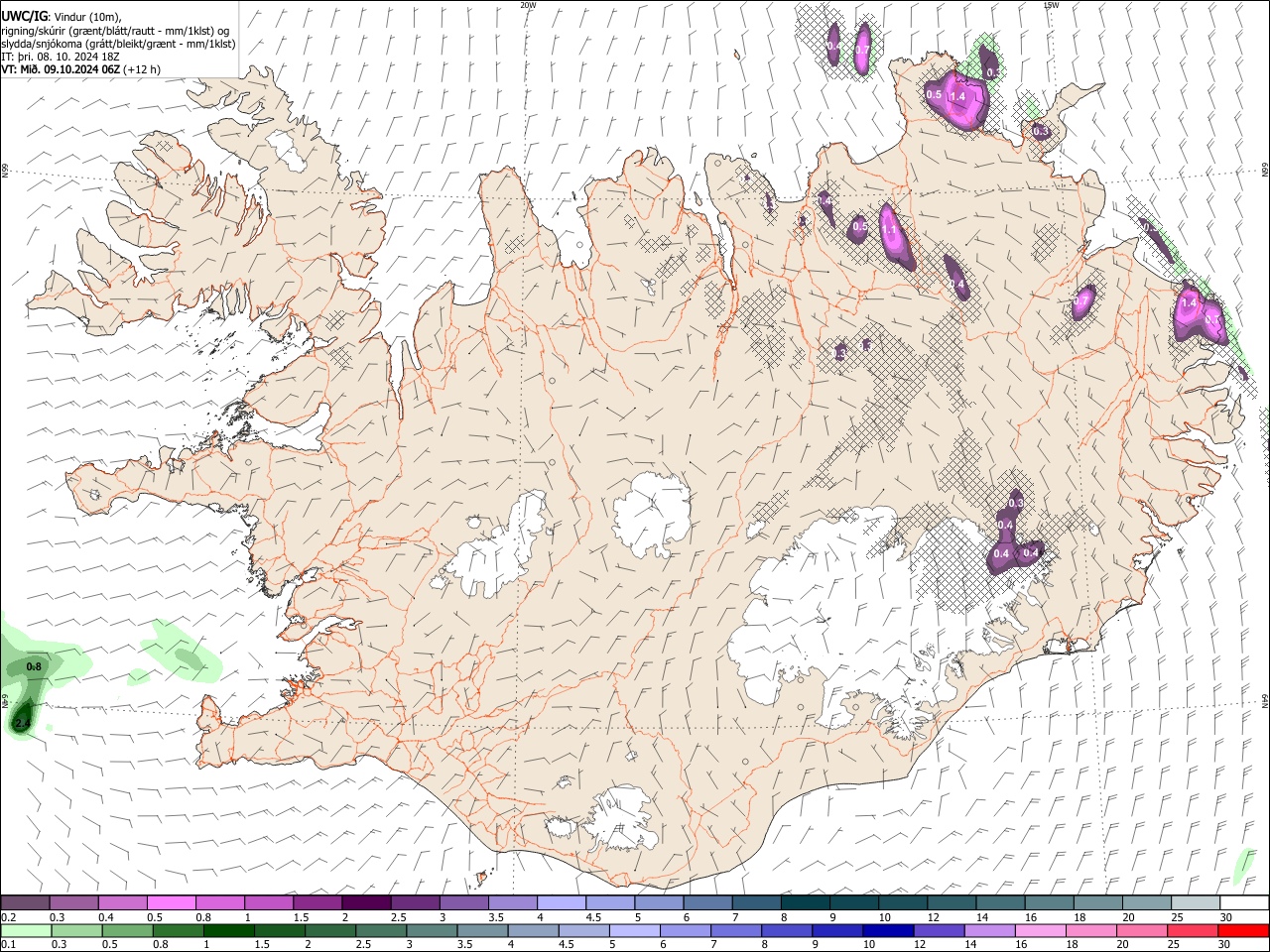
Task: Click the '1.1' snowfall value label
Action: tap(890, 230)
